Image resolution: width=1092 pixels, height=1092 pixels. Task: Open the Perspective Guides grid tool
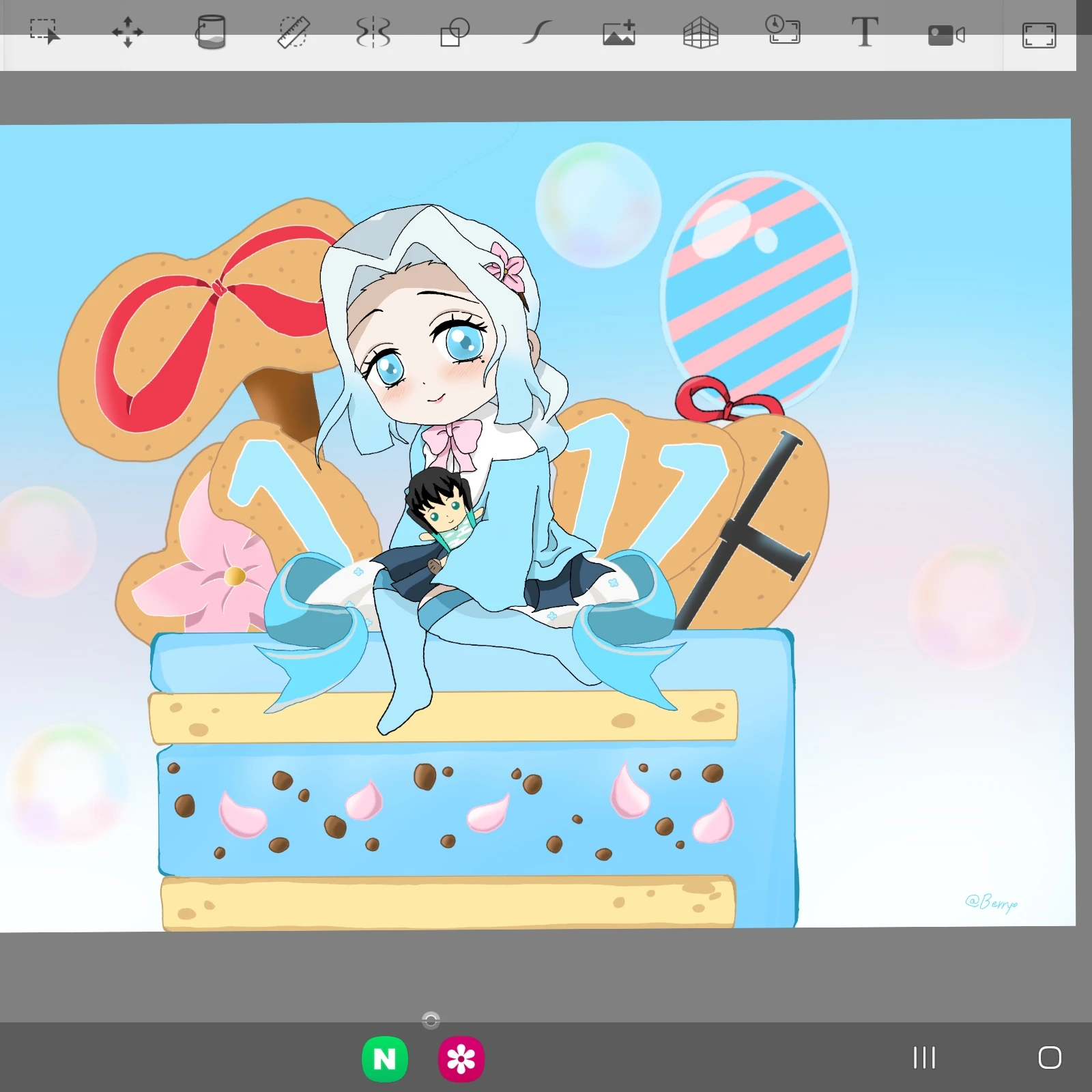[701, 32]
